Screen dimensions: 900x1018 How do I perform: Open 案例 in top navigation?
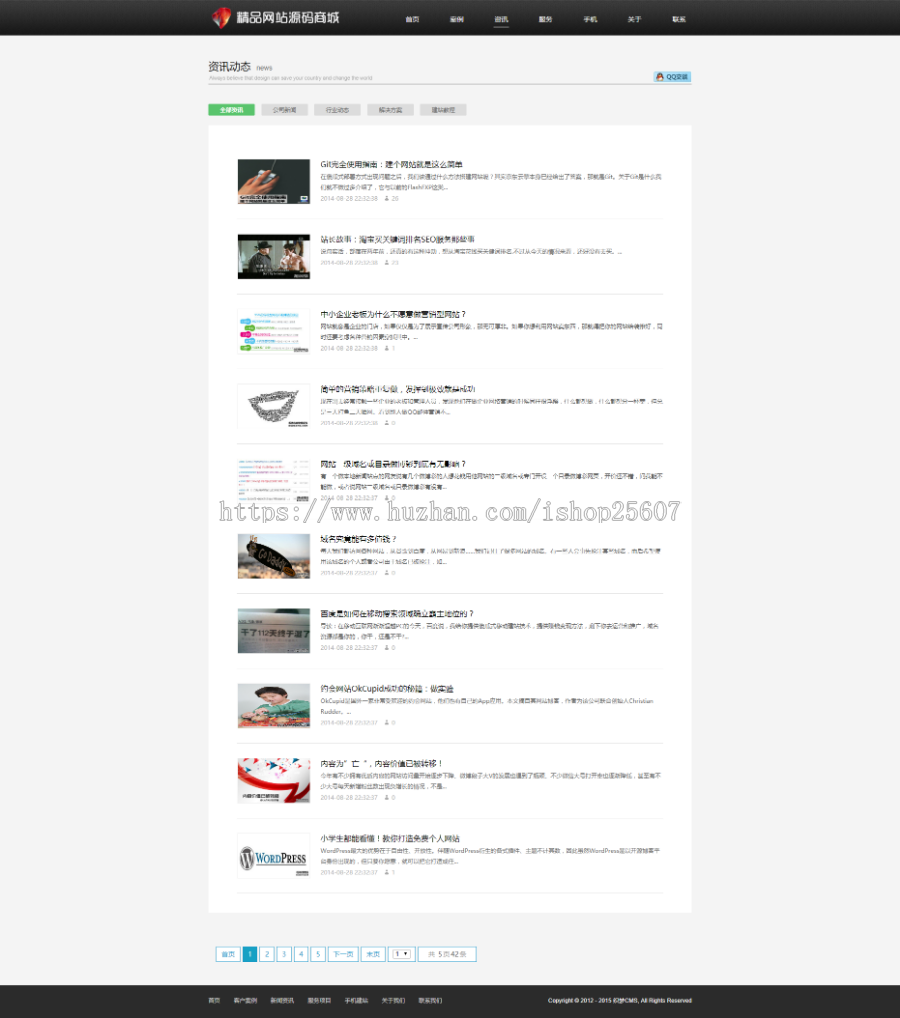[456, 19]
